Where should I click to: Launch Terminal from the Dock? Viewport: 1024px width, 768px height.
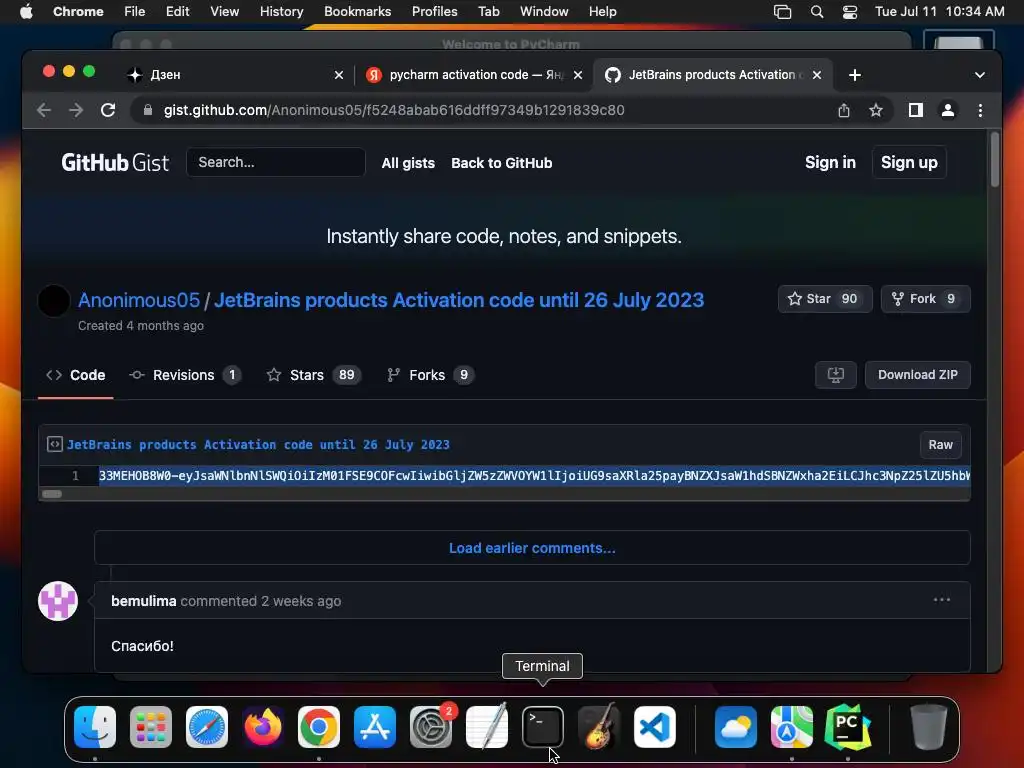coord(543,727)
